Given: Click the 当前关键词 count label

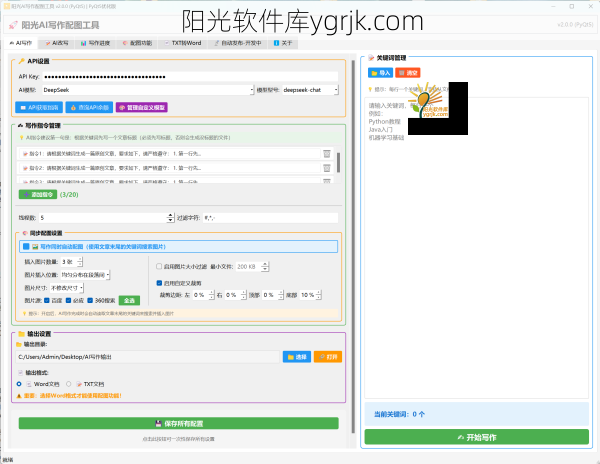Looking at the screenshot, I should point(399,414).
